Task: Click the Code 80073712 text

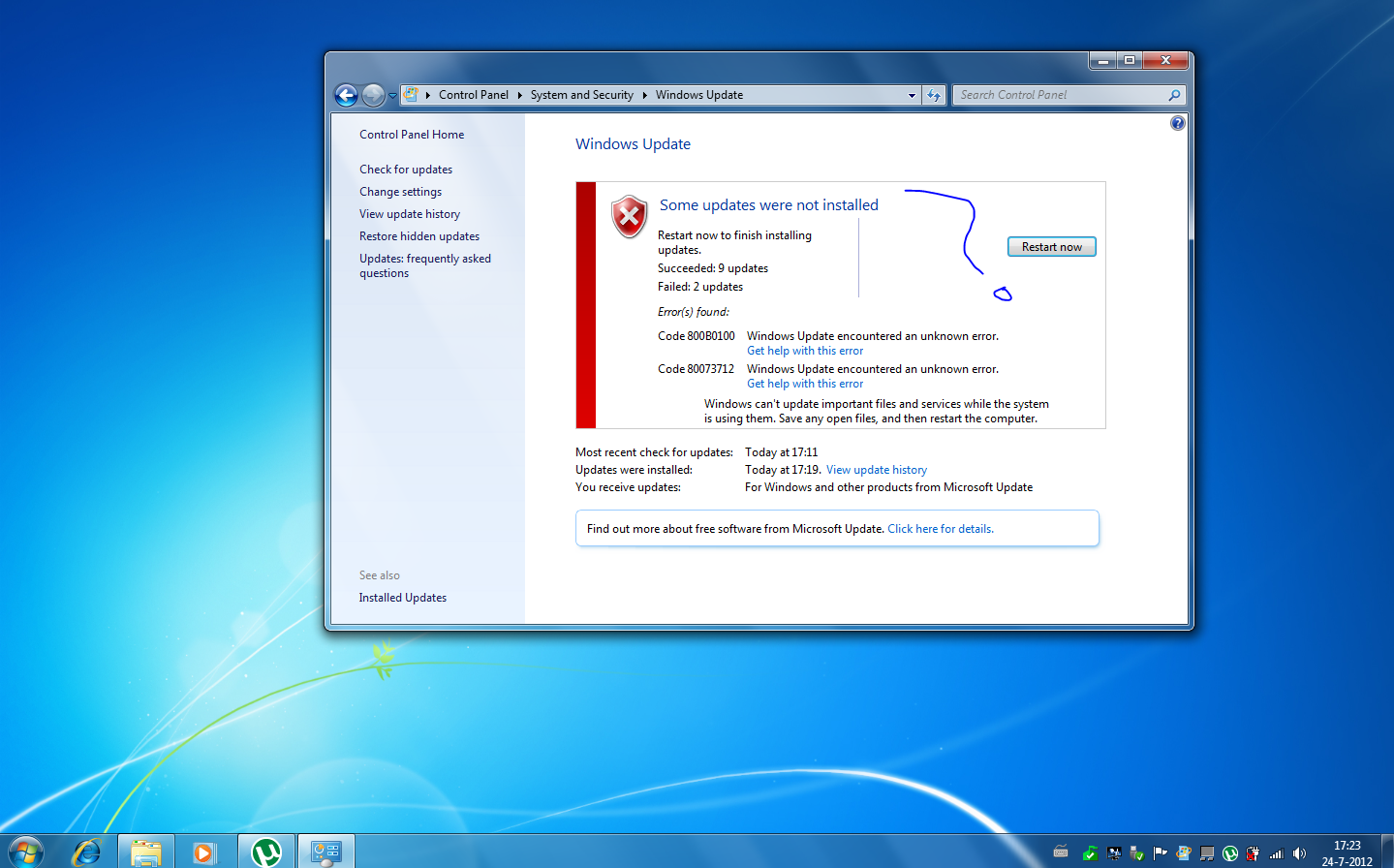Action: point(697,369)
